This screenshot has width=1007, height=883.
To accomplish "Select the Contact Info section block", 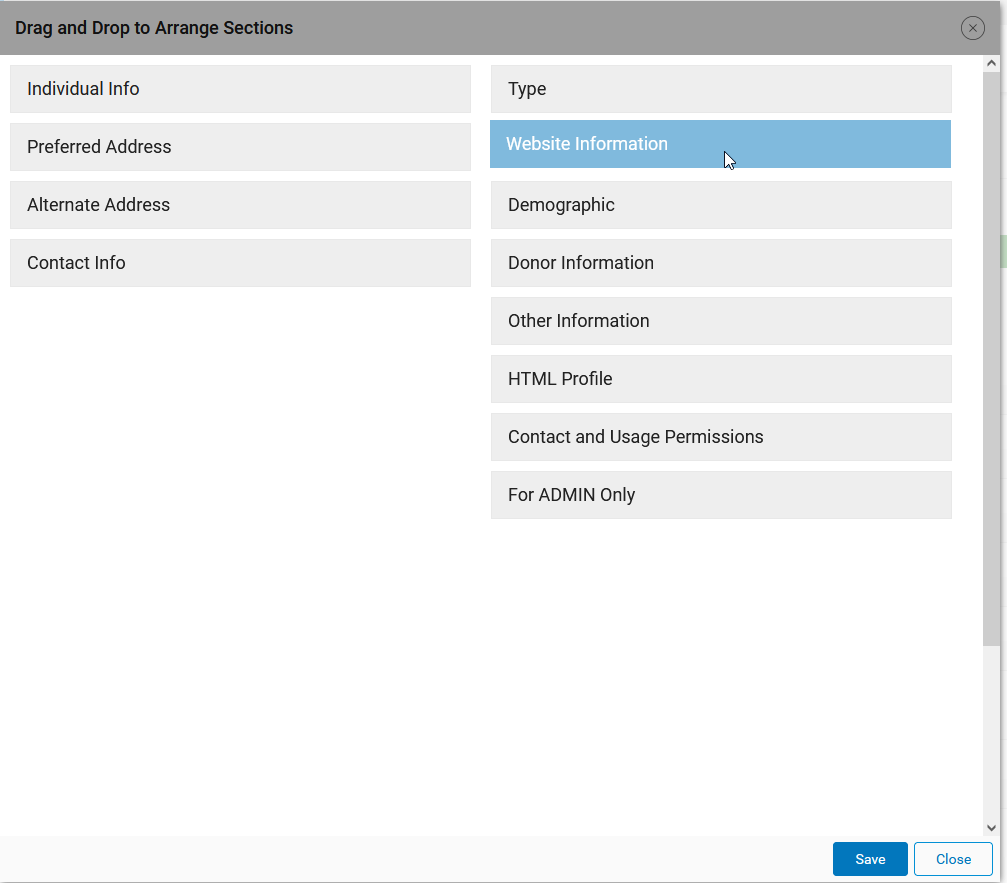I will click(x=240, y=263).
